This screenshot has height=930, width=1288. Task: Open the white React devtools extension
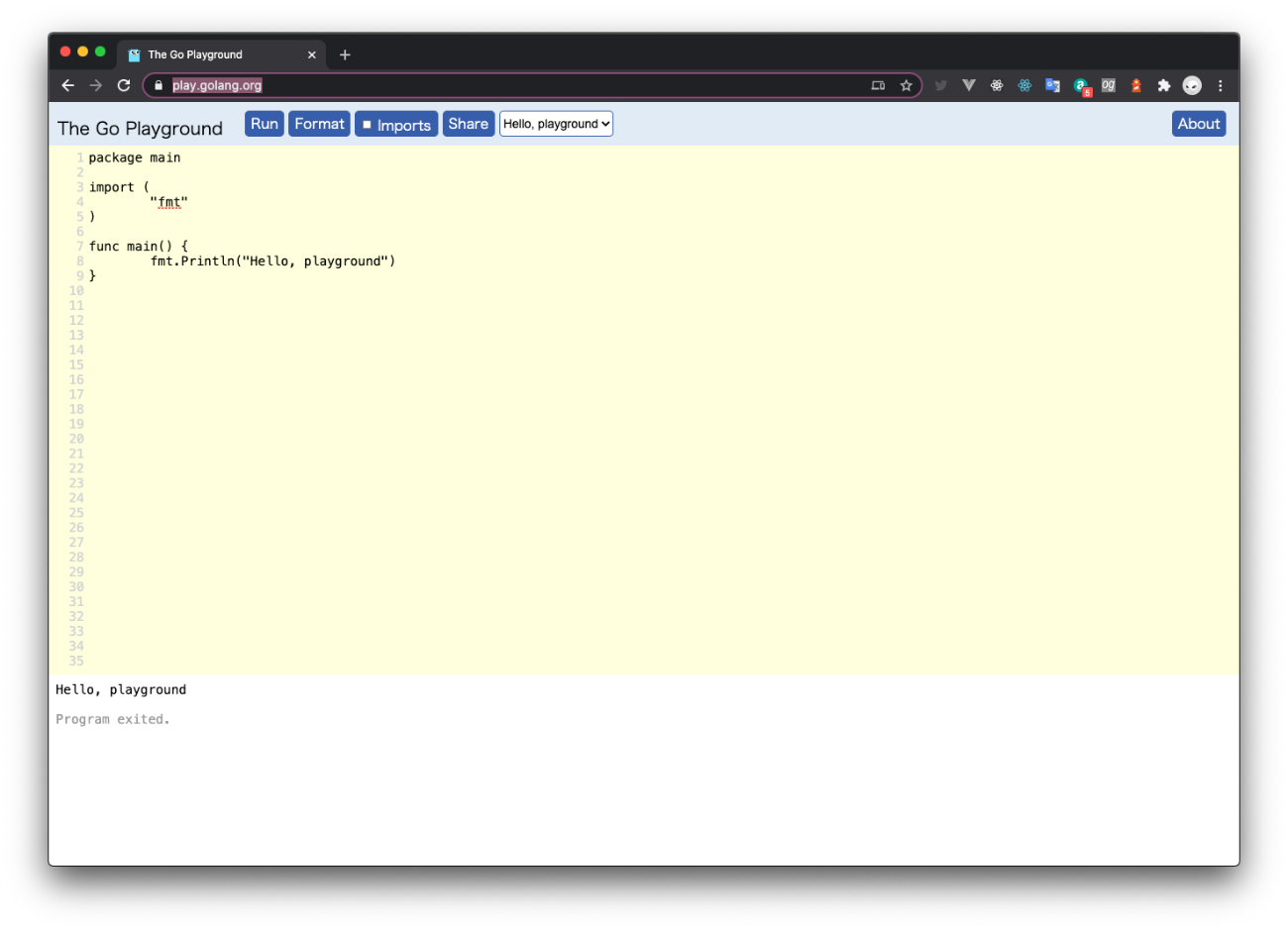pos(997,85)
